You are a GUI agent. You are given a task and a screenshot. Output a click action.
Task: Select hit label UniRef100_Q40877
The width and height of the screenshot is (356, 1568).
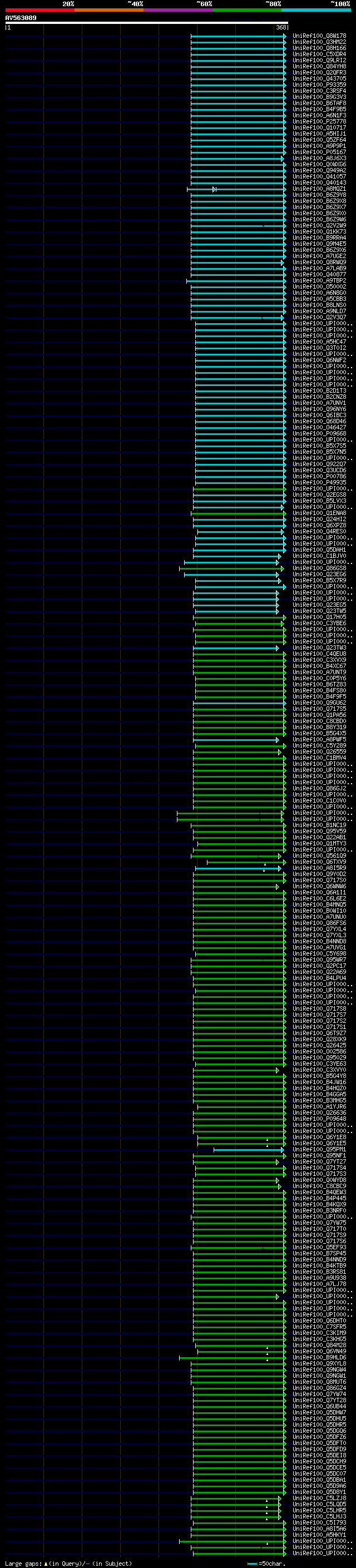319,275
